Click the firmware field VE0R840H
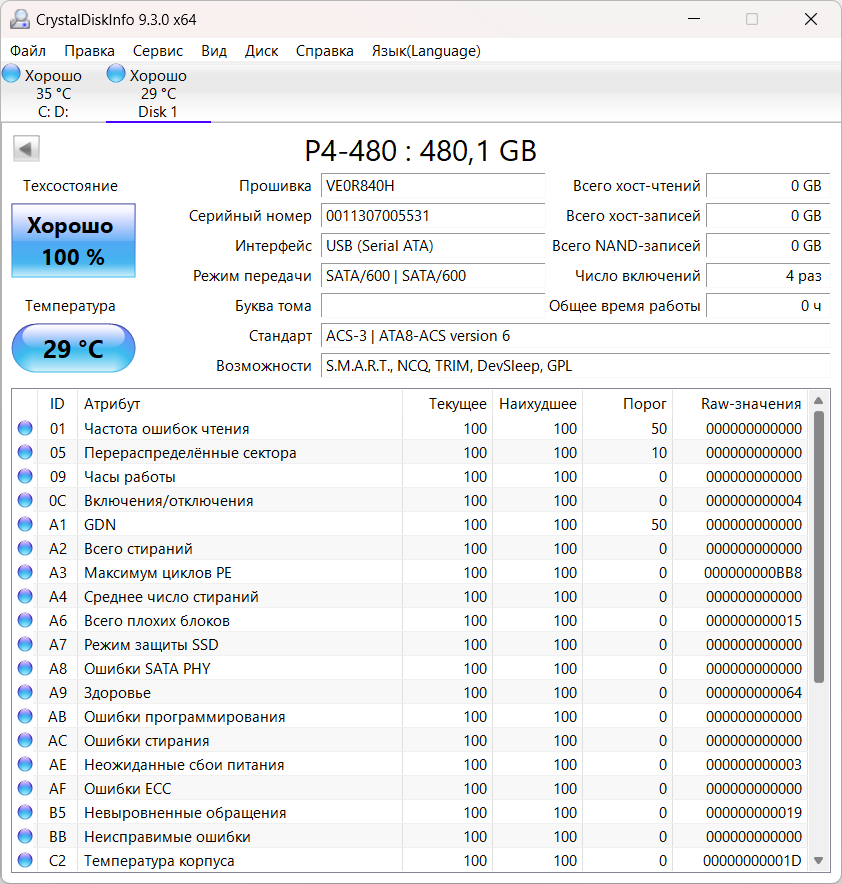Viewport: 842px width, 884px height. [433, 185]
